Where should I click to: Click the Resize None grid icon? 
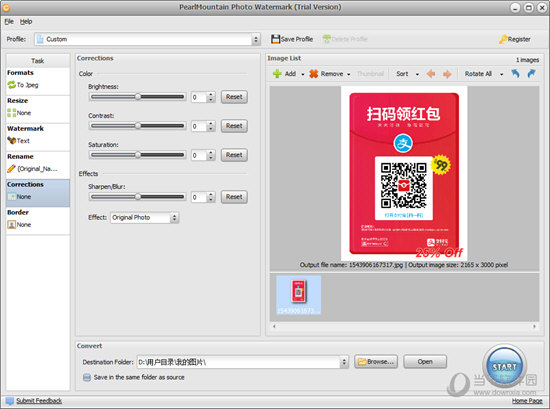click(x=12, y=113)
